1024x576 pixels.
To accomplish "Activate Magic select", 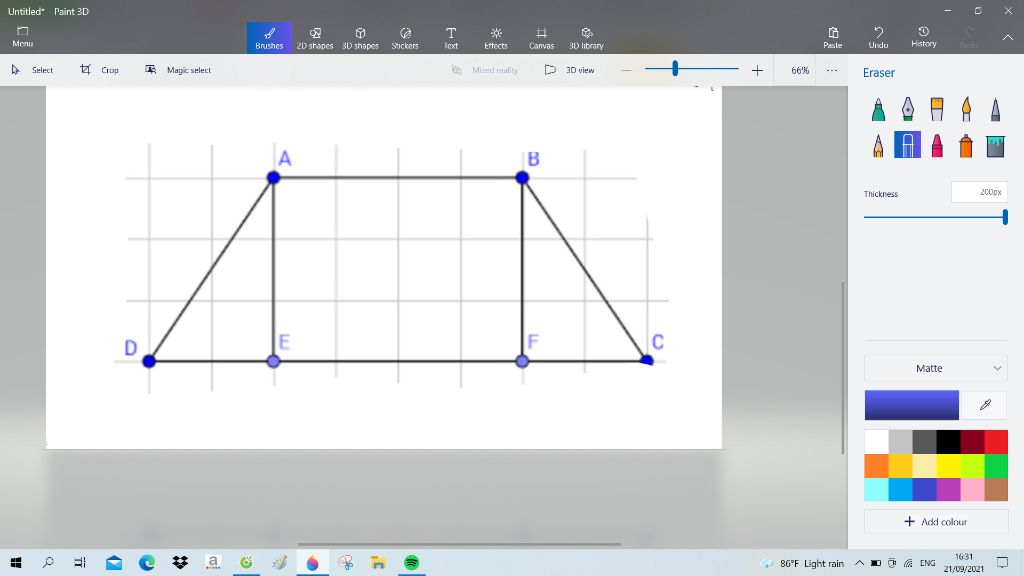I will pos(178,70).
